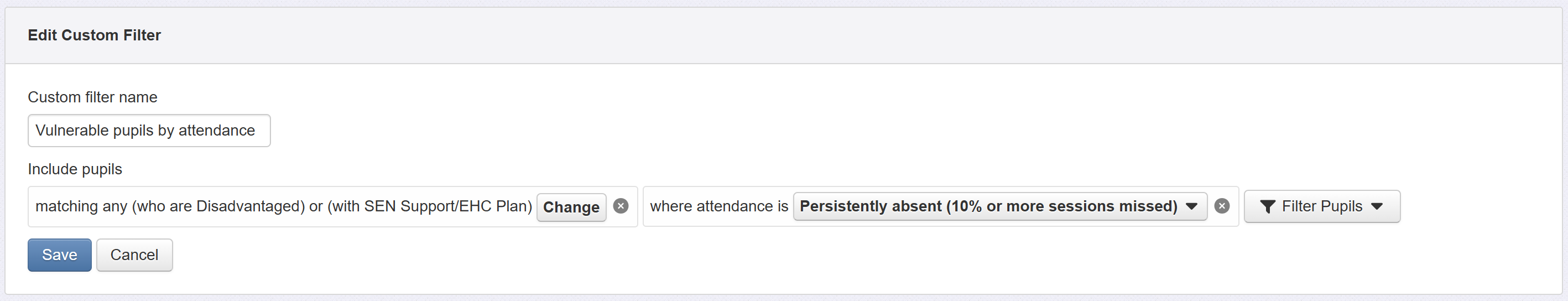Image resolution: width=1568 pixels, height=301 pixels.
Task: Click the 'Include pupils' label
Action: 75,169
